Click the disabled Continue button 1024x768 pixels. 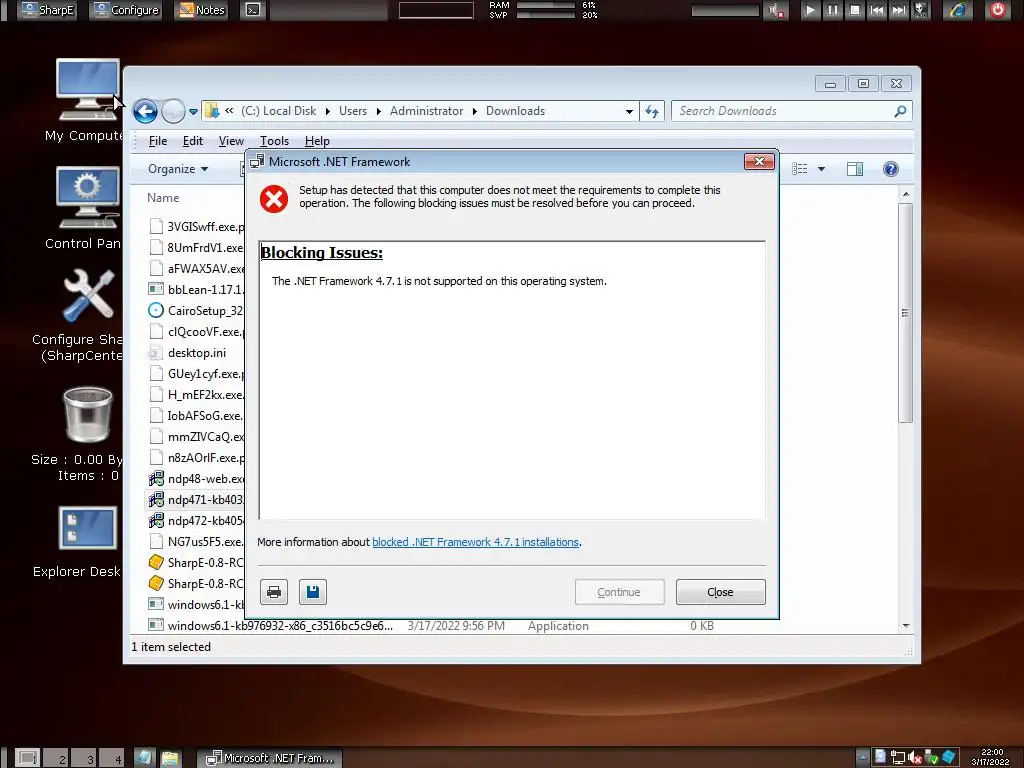coord(619,592)
